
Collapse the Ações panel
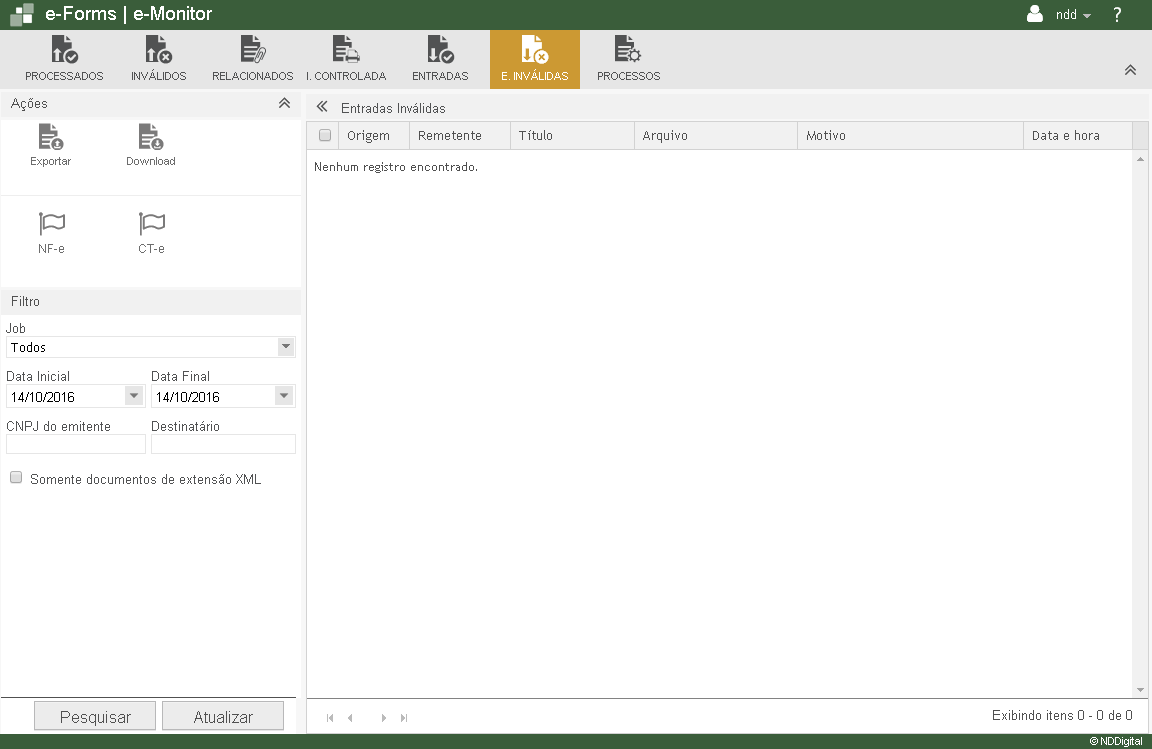click(284, 103)
